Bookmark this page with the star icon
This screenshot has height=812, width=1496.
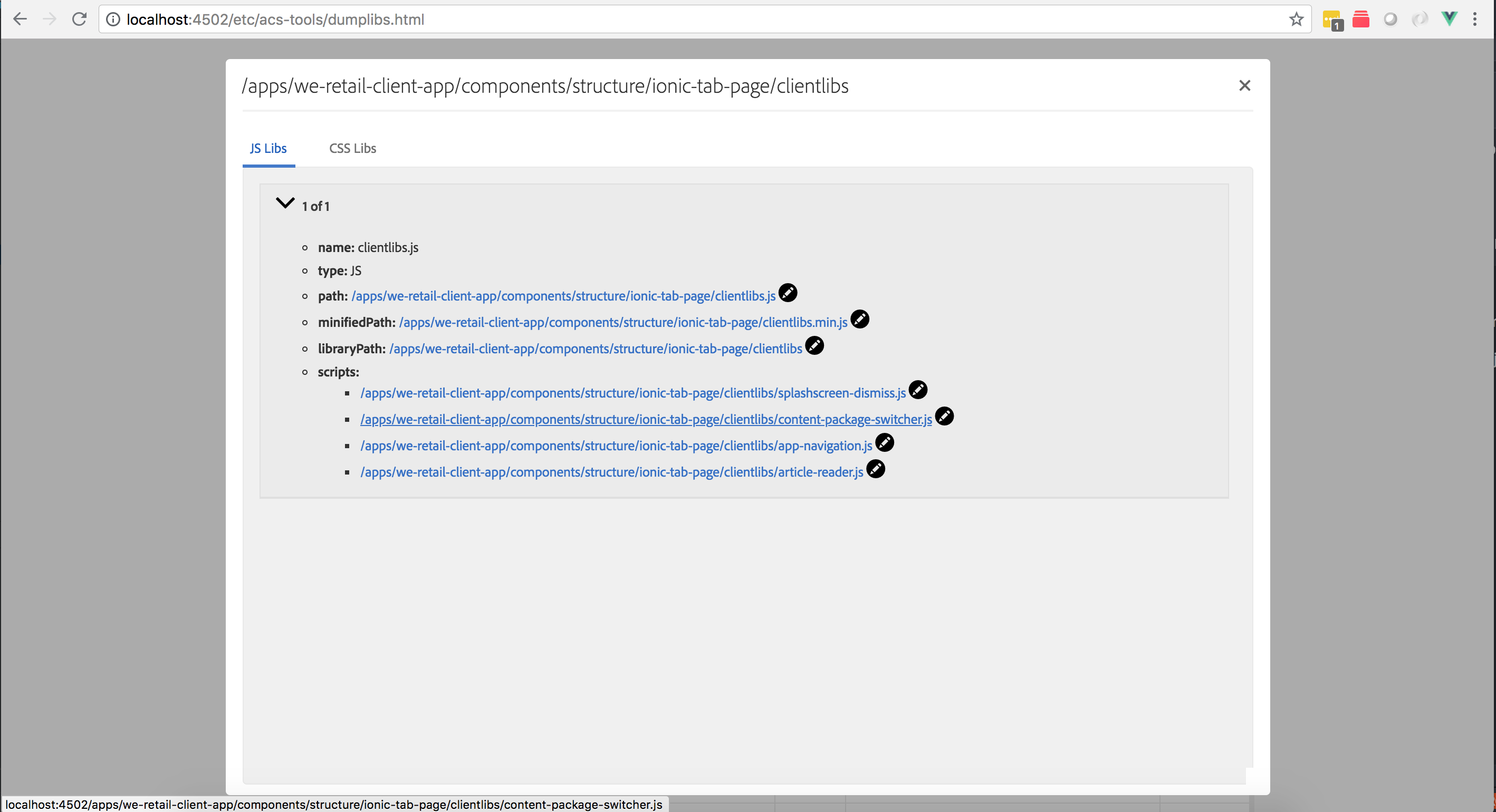(1296, 19)
